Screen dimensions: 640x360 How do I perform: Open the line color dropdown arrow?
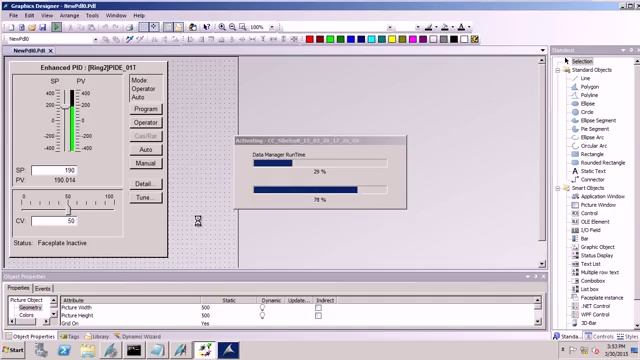tap(436, 27)
